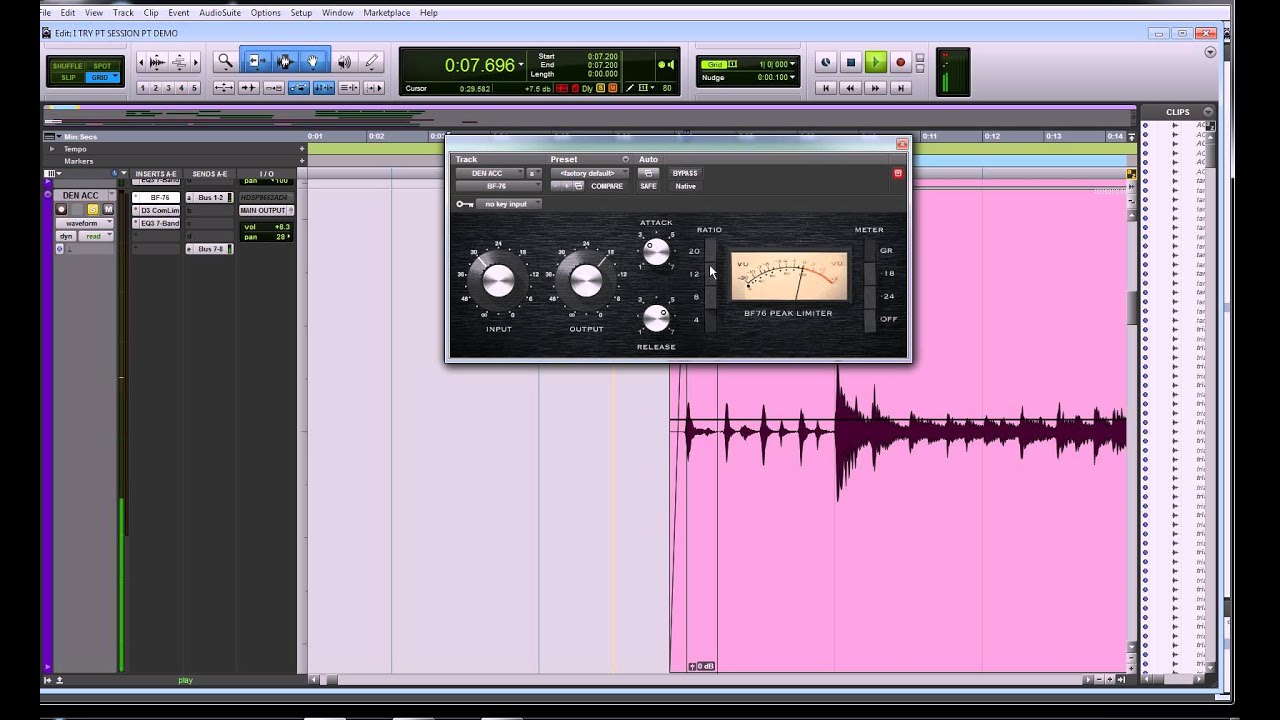
Task: Toggle Link Timeline and Edit Selection
Action: 324,88
